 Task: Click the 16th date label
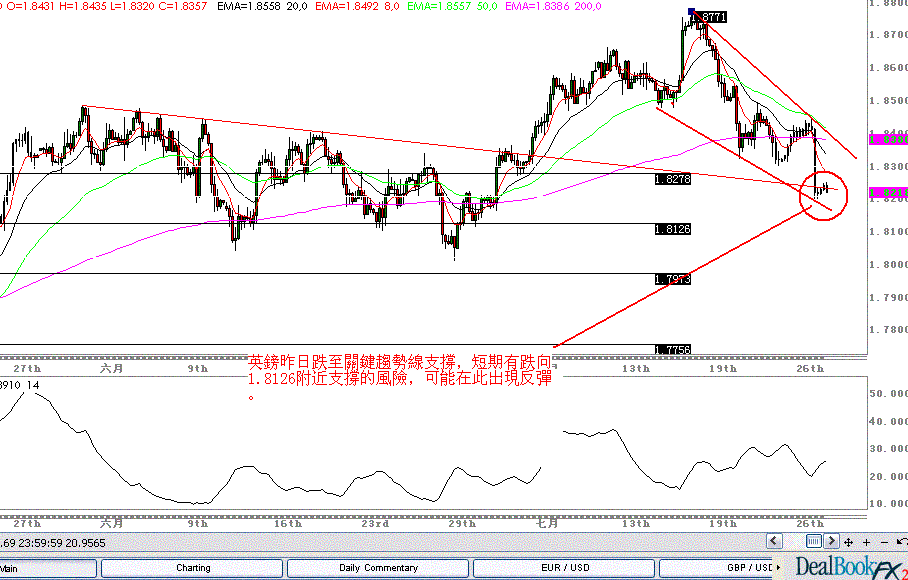coord(288,523)
